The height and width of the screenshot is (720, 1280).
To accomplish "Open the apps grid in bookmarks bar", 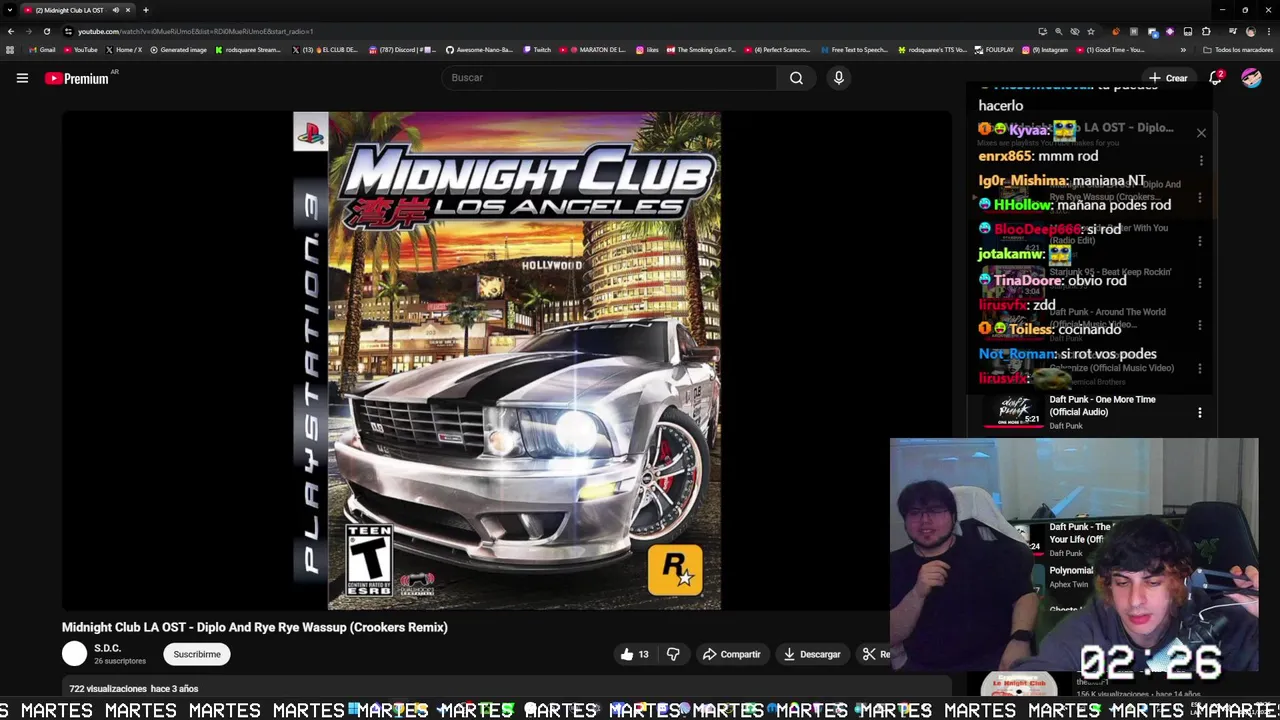I will 10,50.
